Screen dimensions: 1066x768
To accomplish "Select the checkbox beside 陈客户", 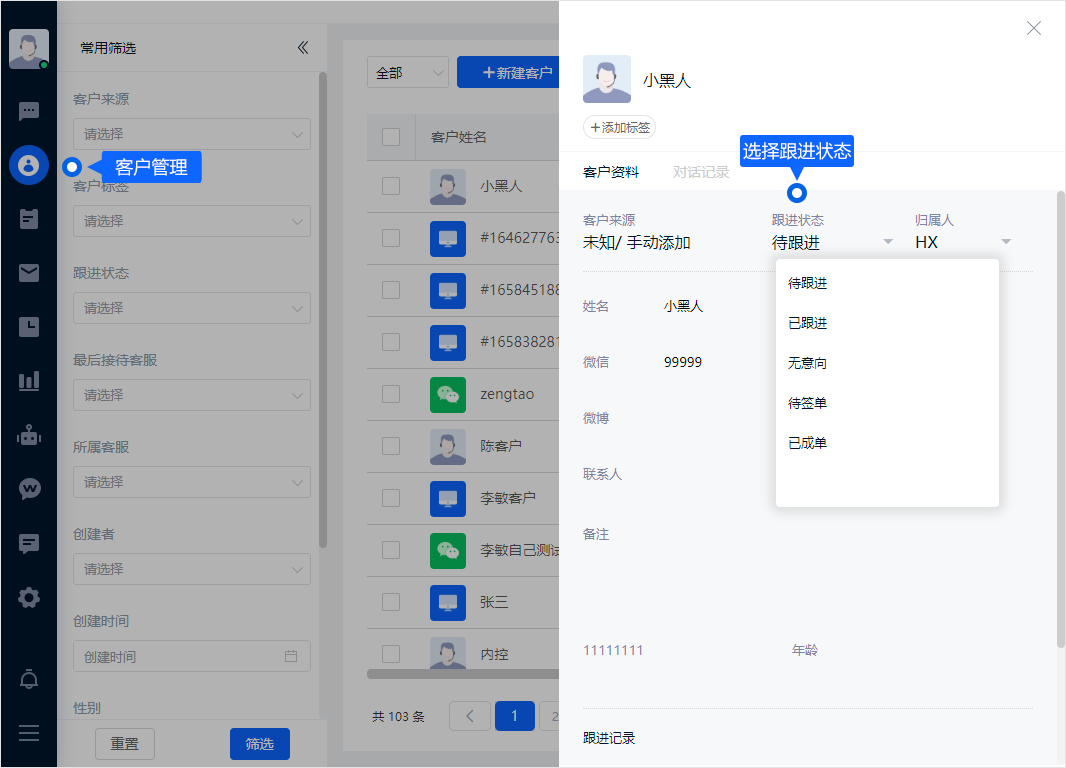I will [391, 446].
